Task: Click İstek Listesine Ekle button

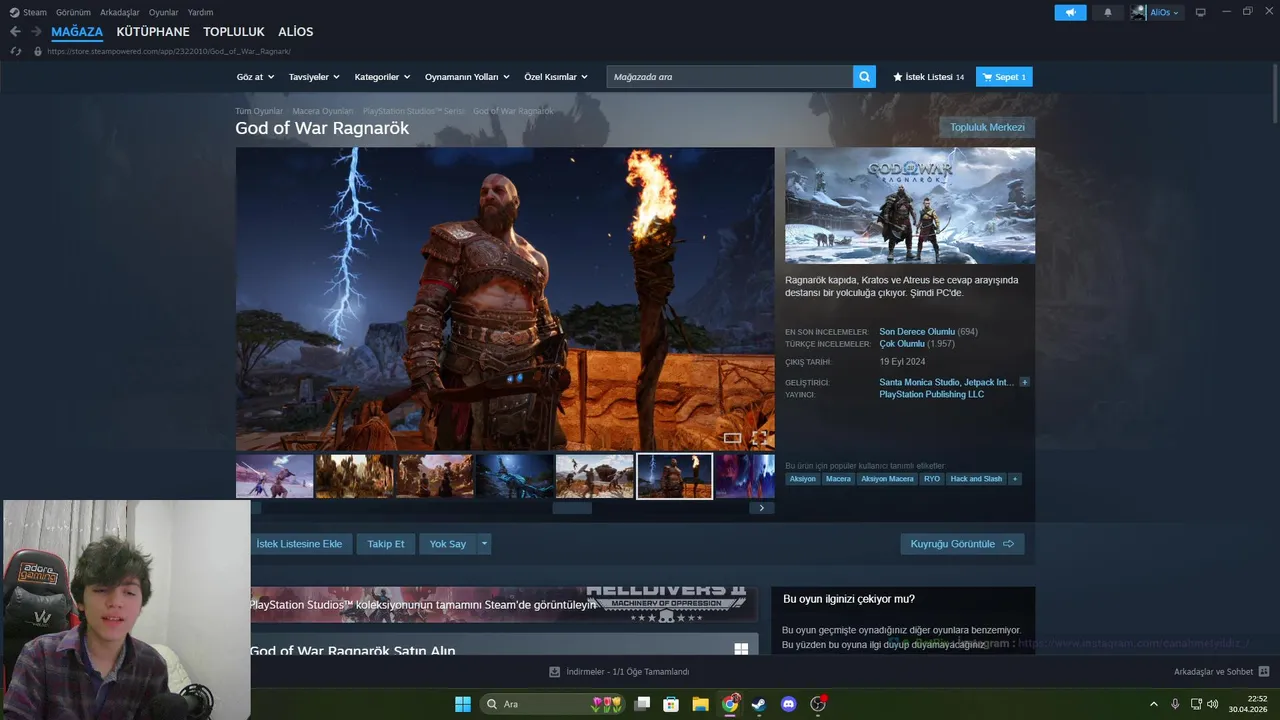Action: tap(299, 544)
